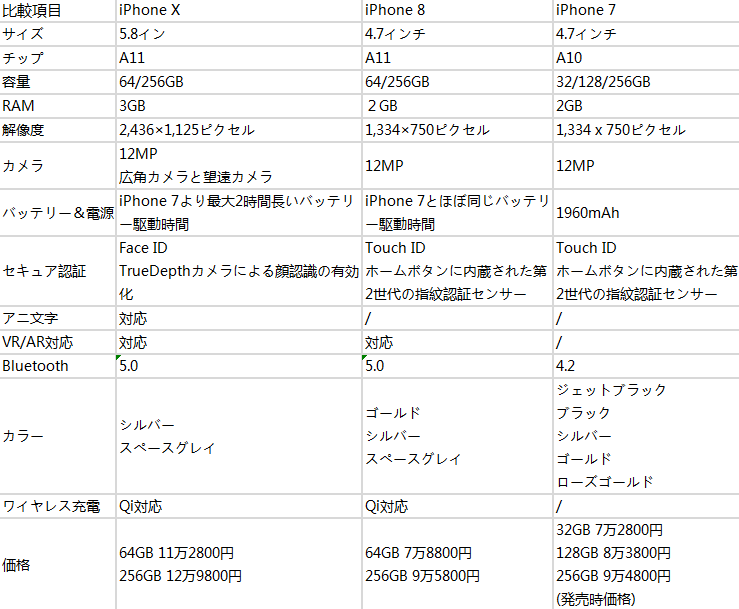
Task: Select the 1960mAh battery cell
Action: [646, 213]
